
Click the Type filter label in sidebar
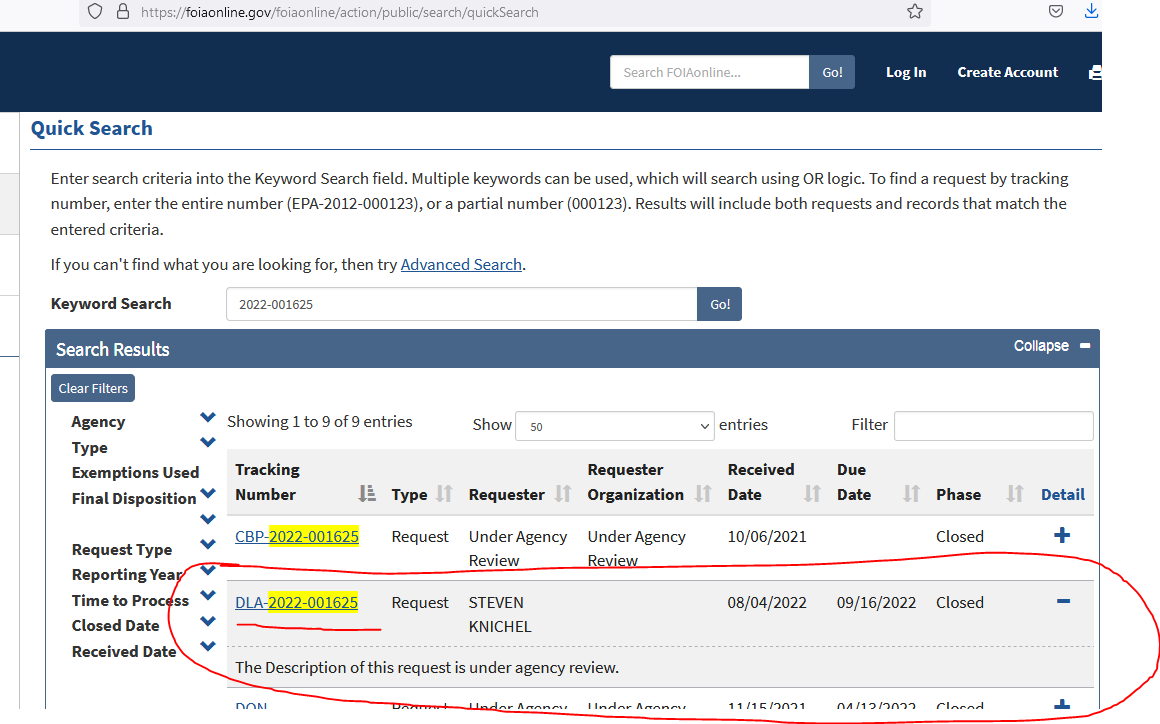tap(90, 447)
